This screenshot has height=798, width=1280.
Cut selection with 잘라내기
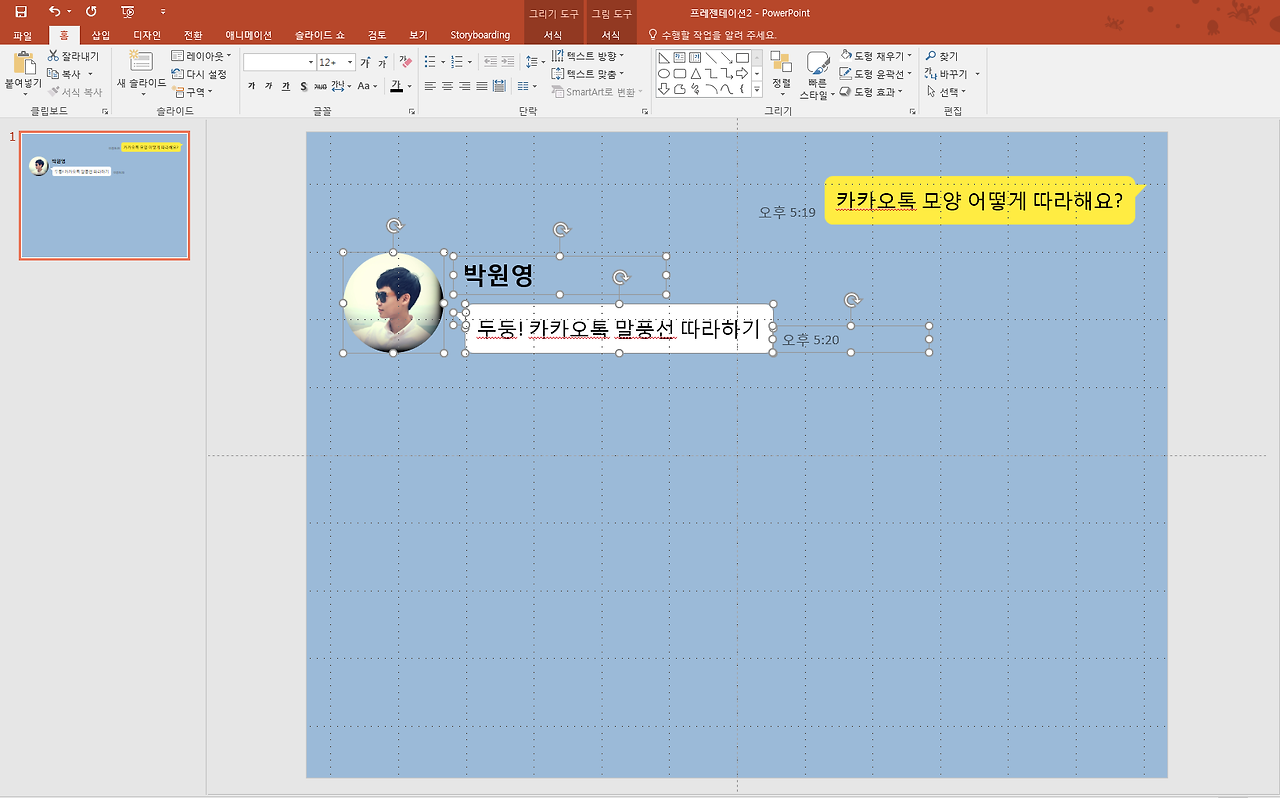(x=73, y=56)
